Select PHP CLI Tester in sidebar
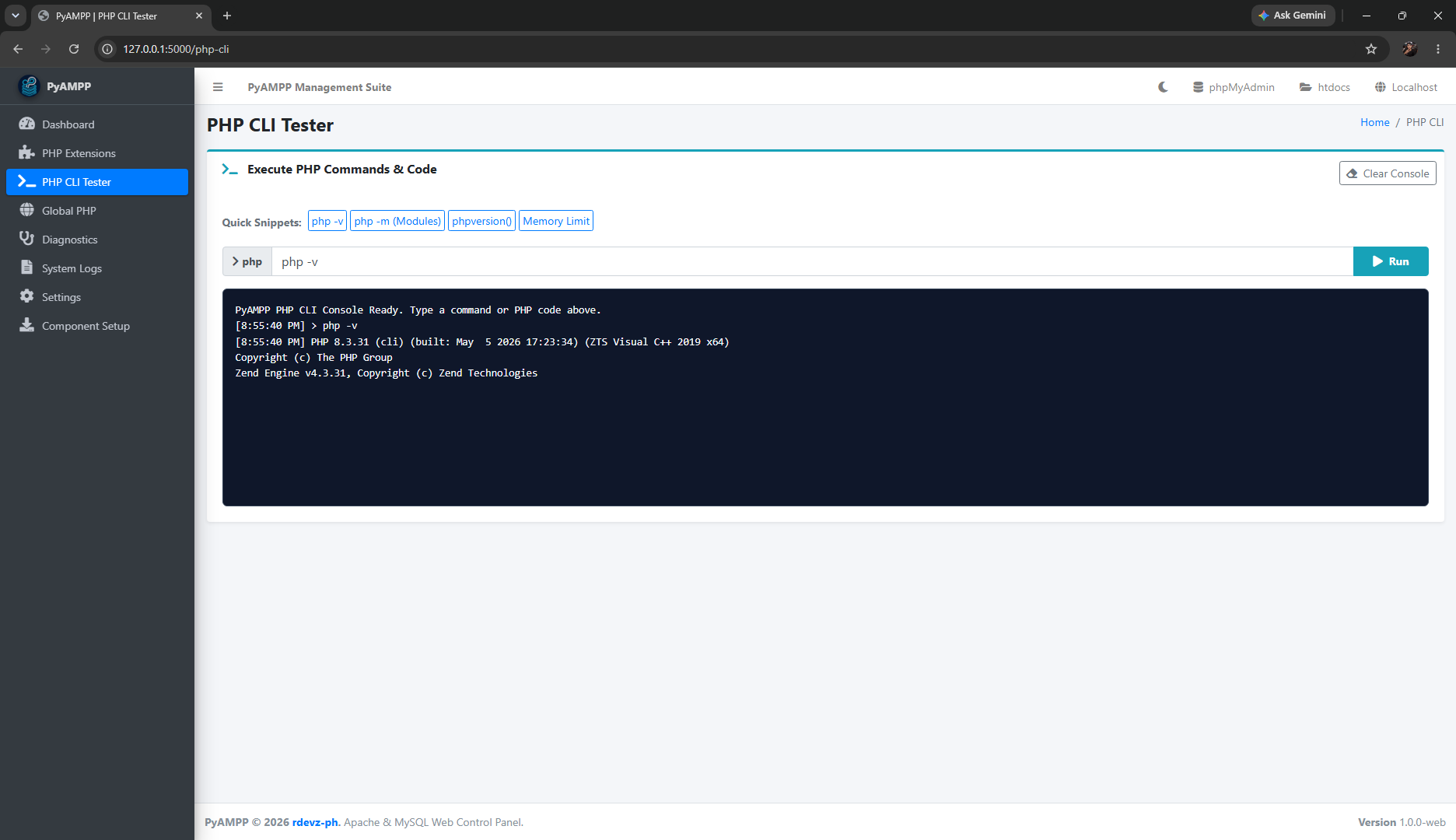 [x=97, y=182]
